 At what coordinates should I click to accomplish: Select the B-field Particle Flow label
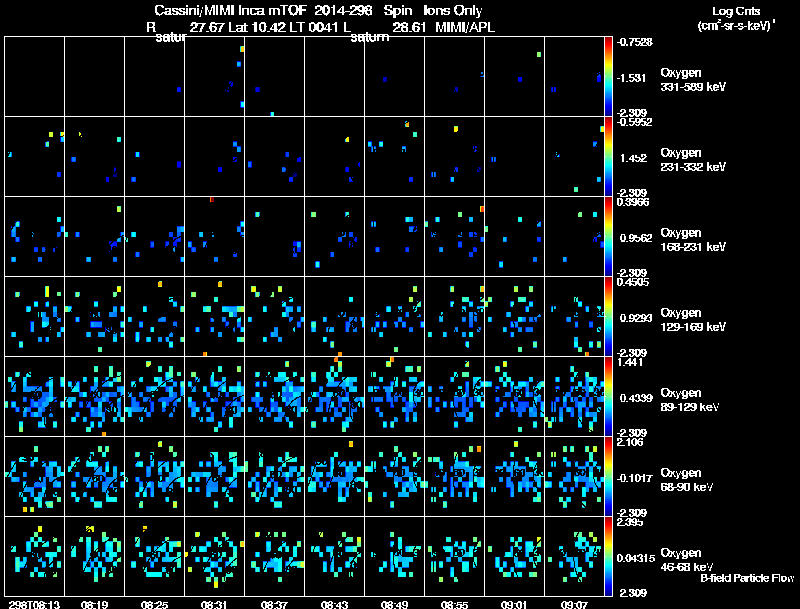(x=747, y=578)
